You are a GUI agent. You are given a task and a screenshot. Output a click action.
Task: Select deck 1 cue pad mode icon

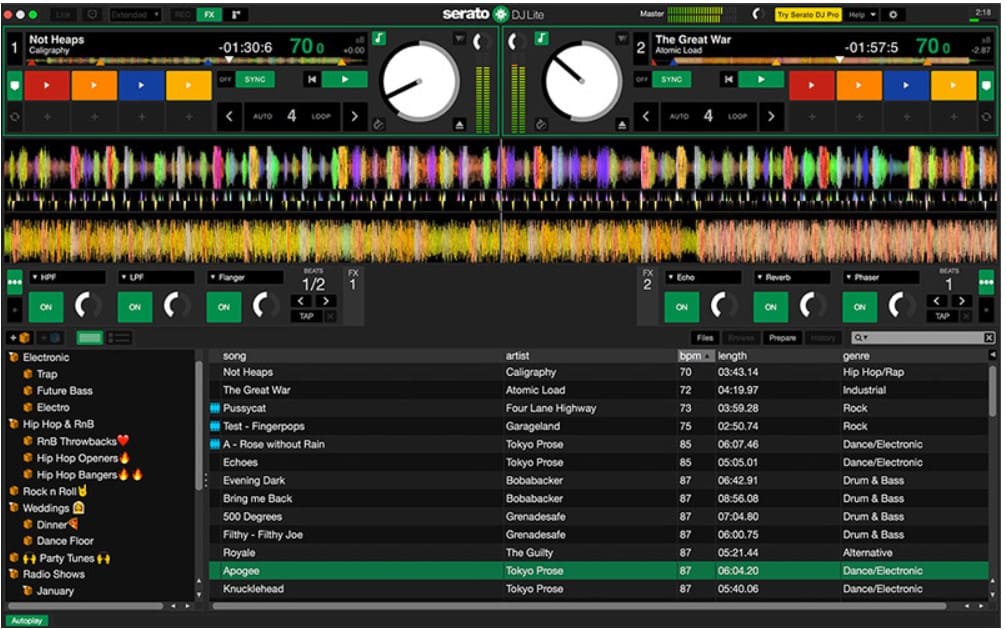tap(15, 85)
